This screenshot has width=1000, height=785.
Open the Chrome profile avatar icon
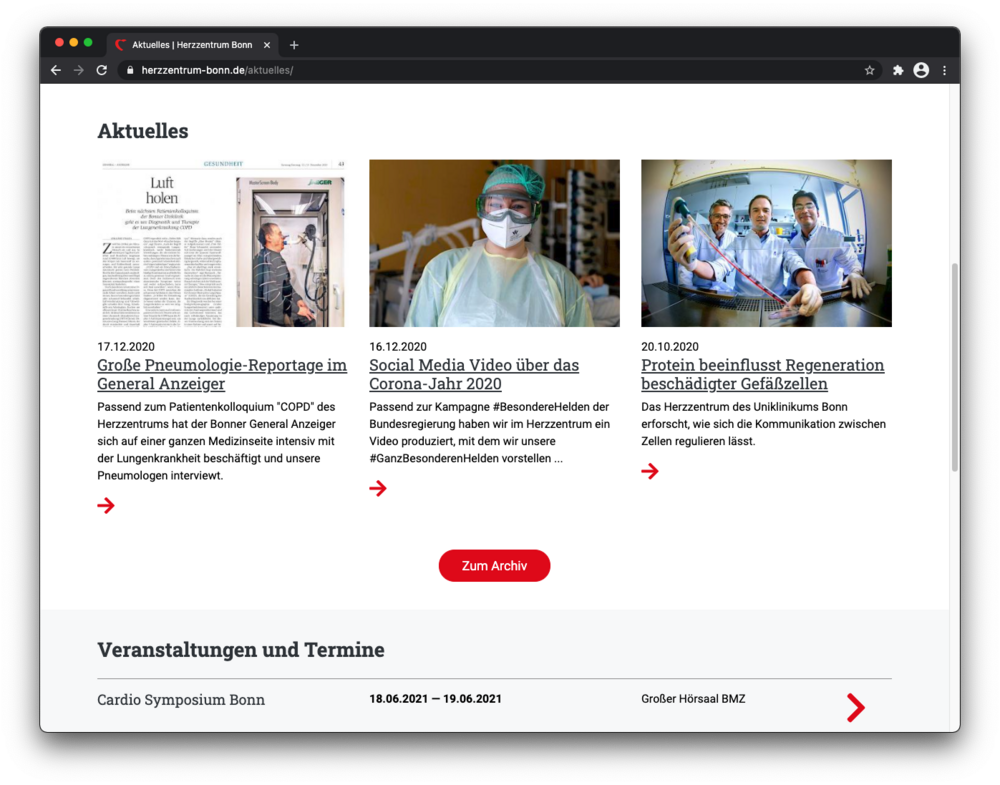pos(921,70)
